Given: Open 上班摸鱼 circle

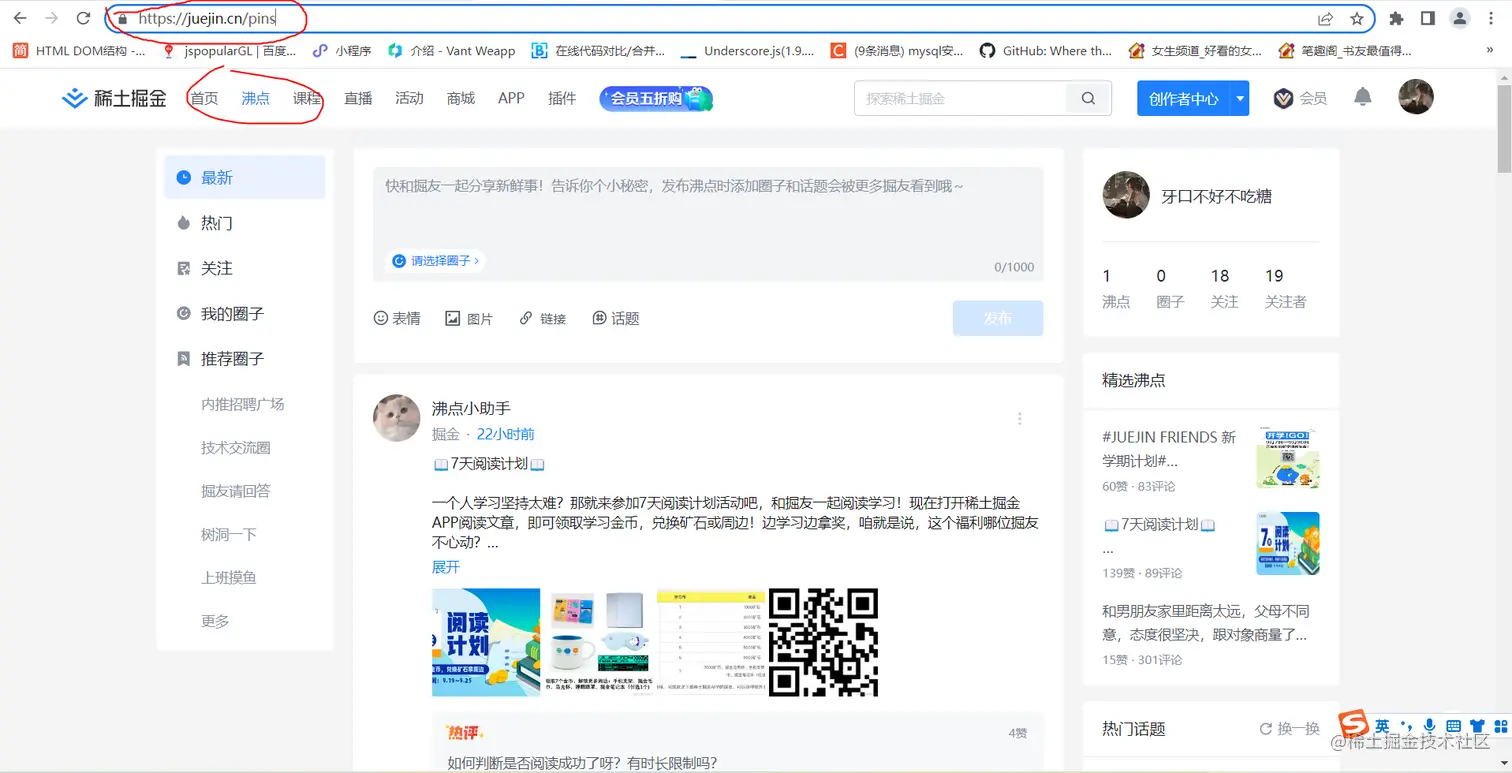Looking at the screenshot, I should 228,577.
